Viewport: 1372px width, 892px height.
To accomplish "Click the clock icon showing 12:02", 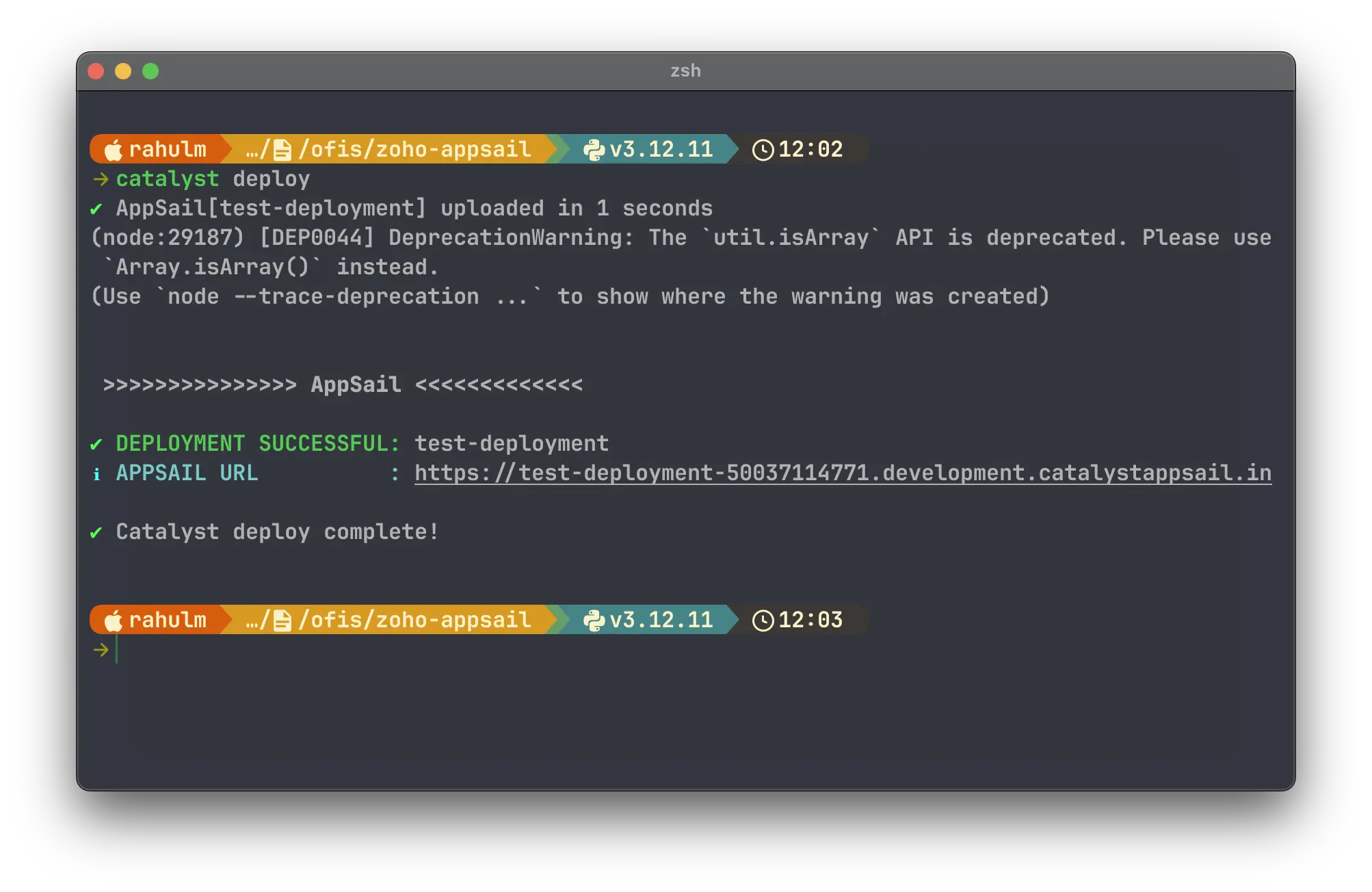I will (x=763, y=149).
